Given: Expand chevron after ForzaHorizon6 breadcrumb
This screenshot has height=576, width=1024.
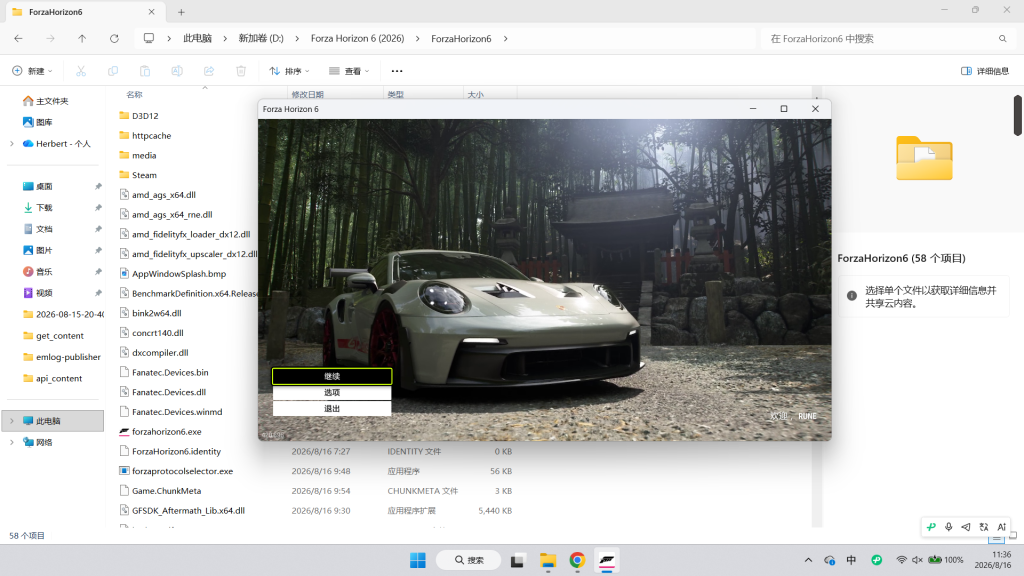Looking at the screenshot, I should click(x=505, y=39).
